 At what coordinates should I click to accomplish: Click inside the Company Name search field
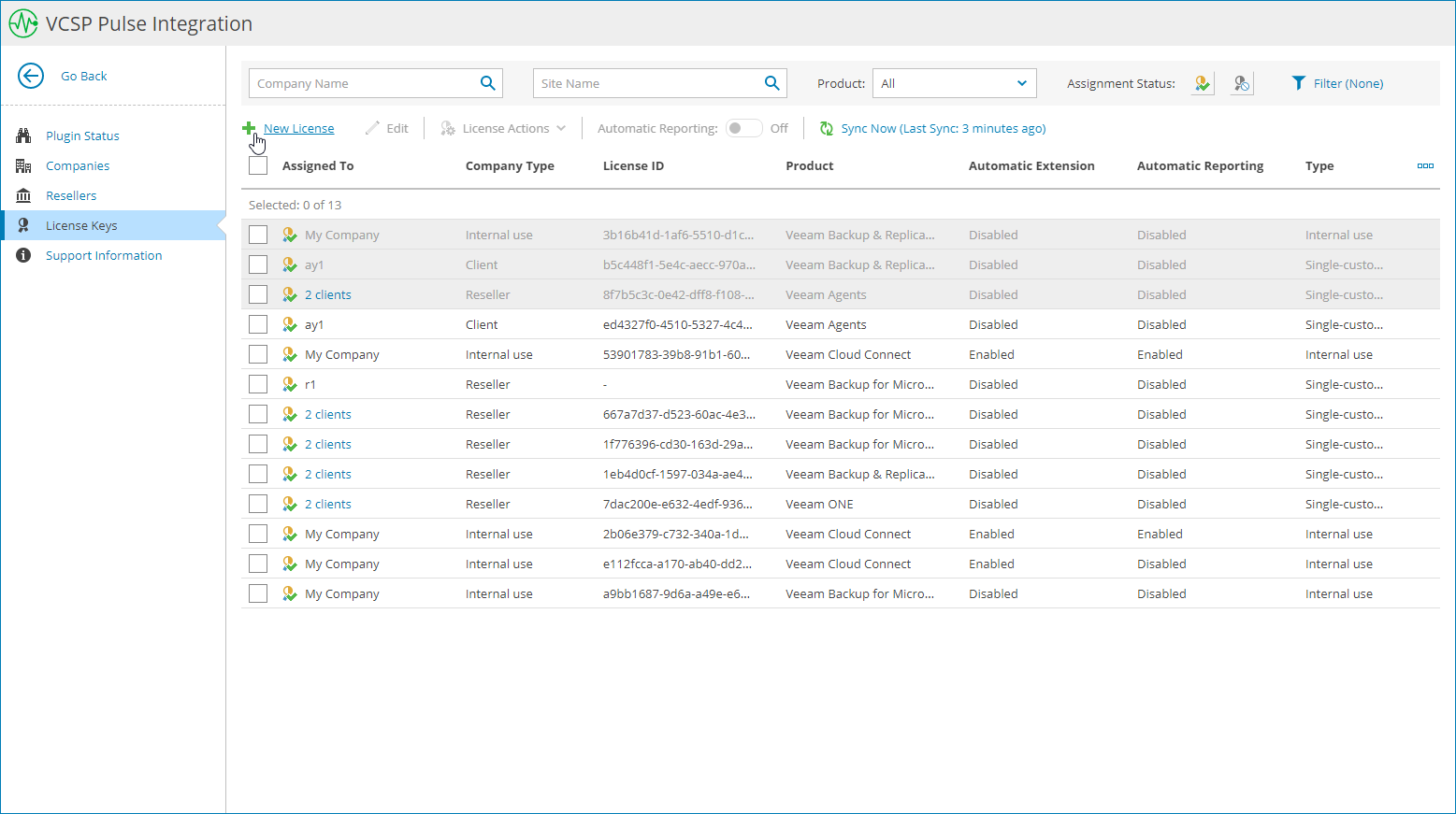(363, 83)
